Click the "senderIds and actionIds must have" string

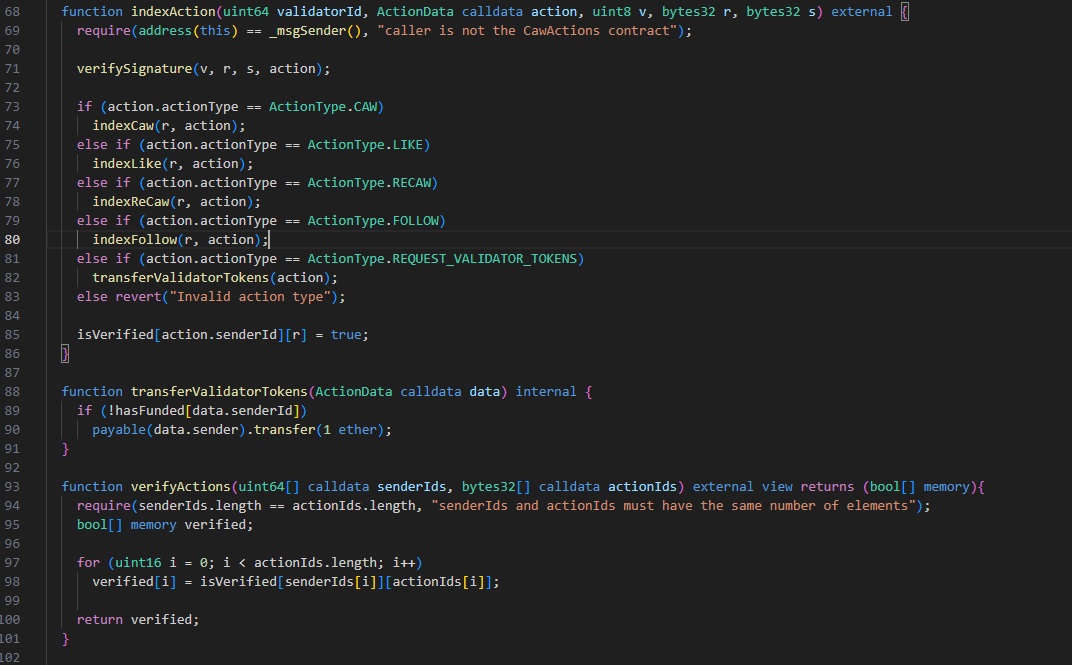pyautogui.click(x=673, y=505)
